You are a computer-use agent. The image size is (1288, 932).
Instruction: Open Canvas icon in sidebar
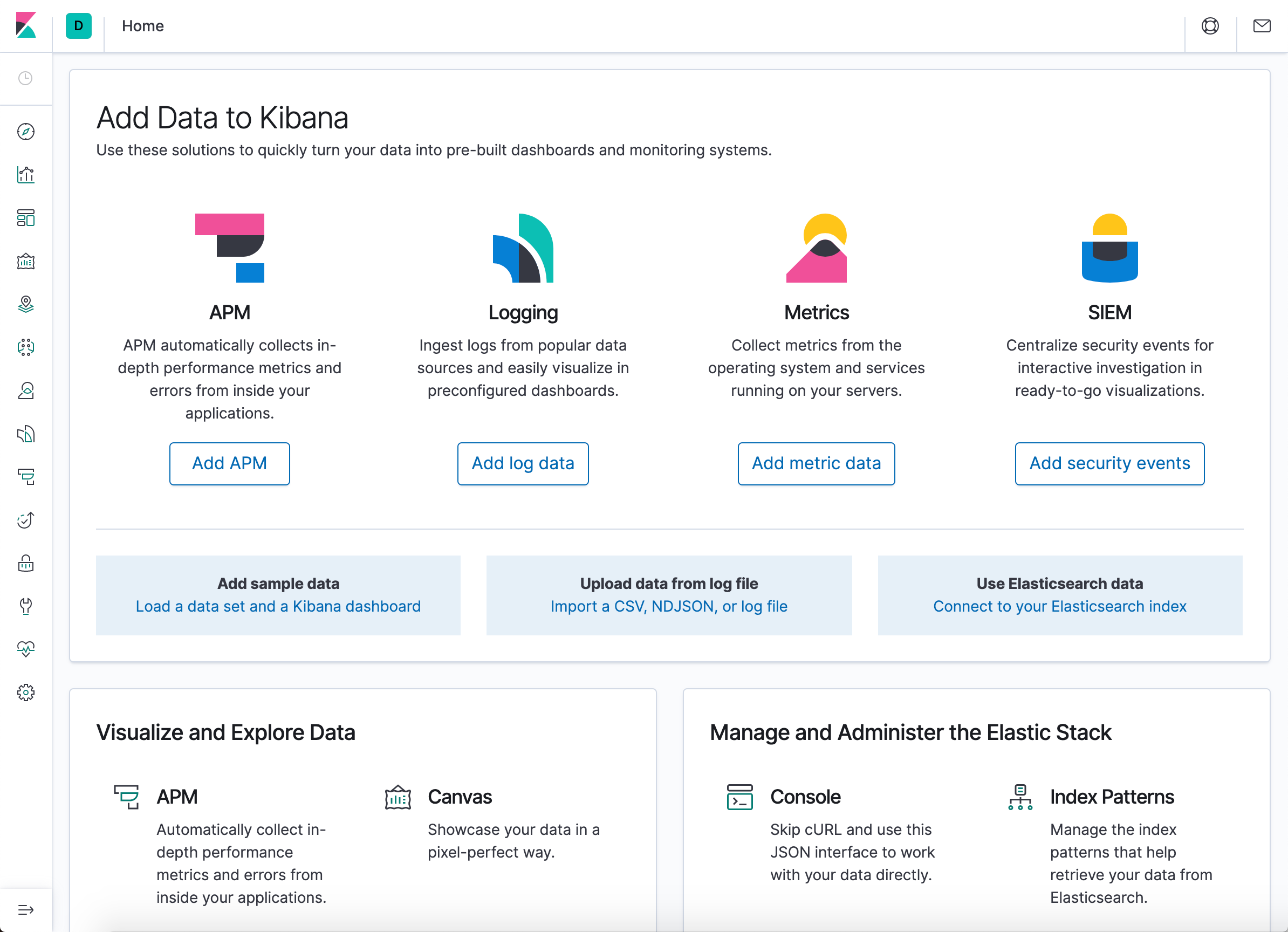[25, 261]
